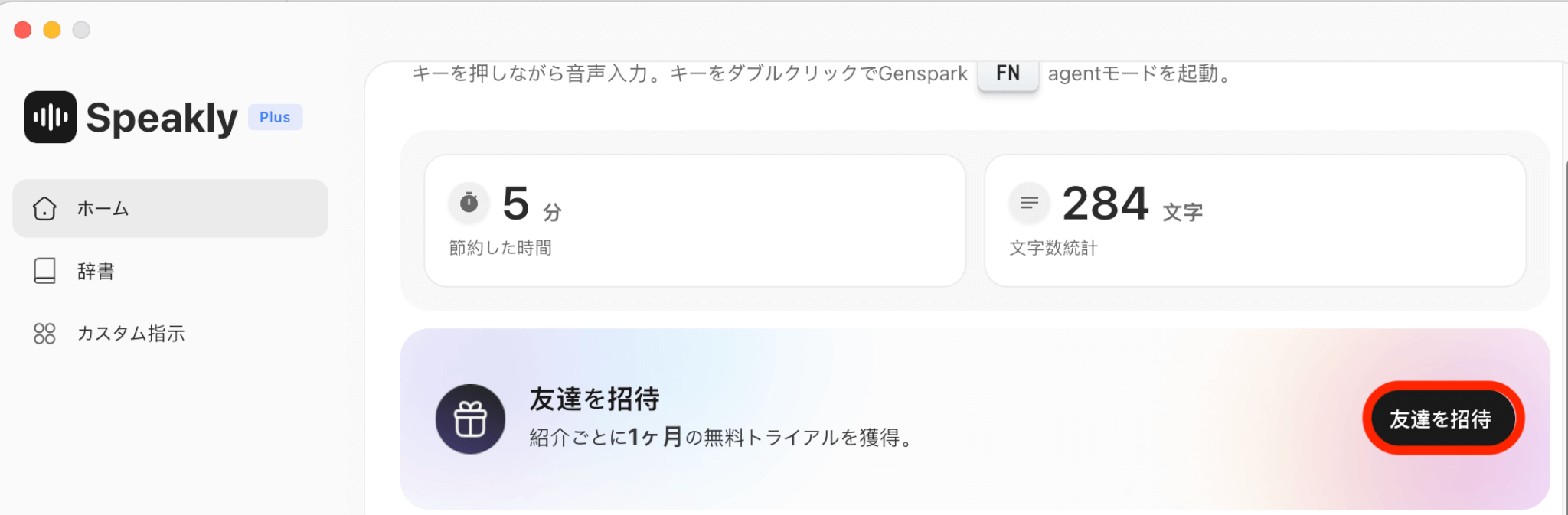Open the カスタム指示 sidebar entry text
Screen dimensions: 1568x515
tap(131, 334)
